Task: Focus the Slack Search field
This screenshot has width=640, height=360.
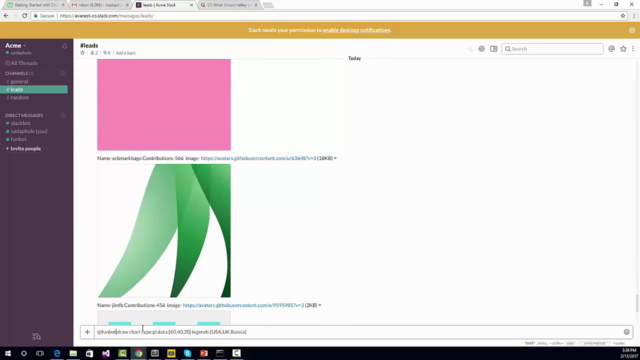Action: pyautogui.click(x=552, y=49)
